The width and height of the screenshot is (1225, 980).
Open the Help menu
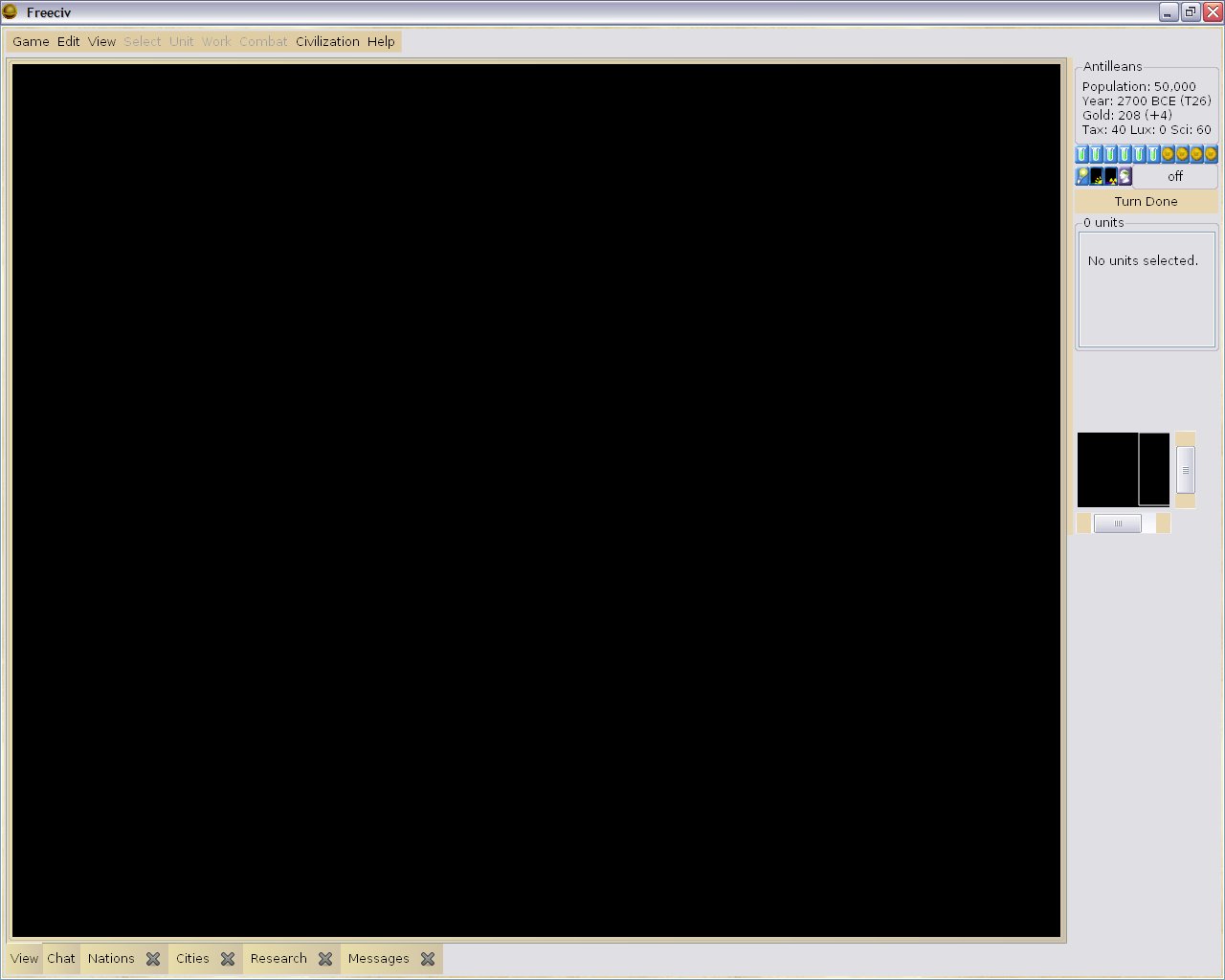click(x=381, y=41)
